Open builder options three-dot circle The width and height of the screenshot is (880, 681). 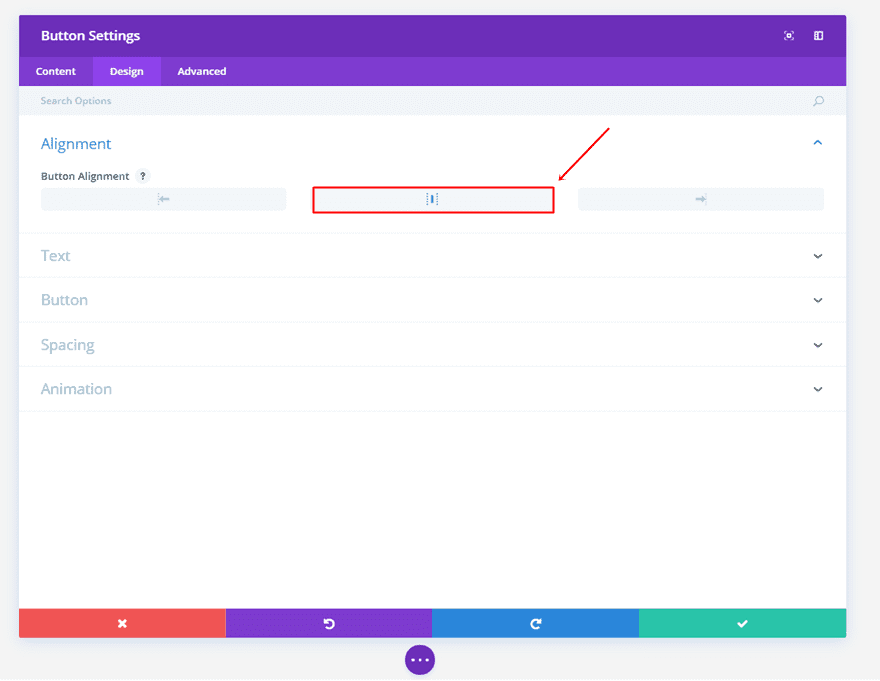[x=420, y=660]
